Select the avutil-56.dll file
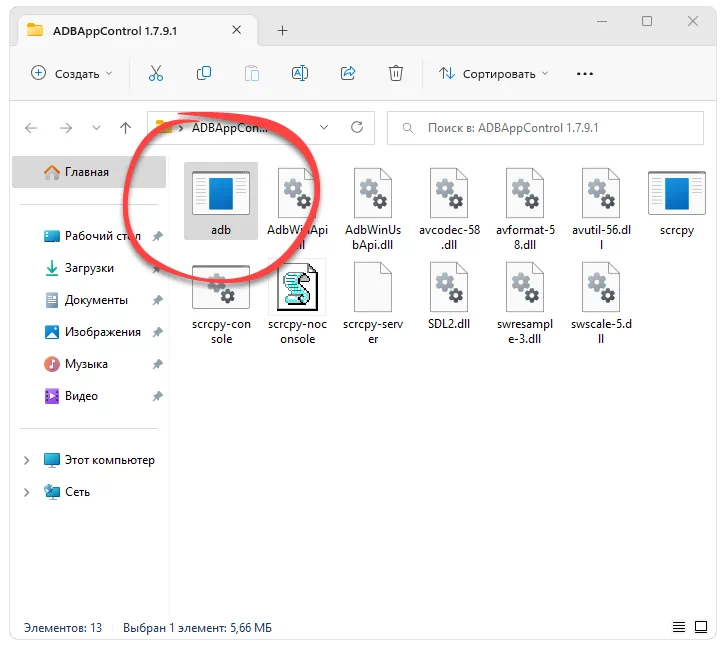The width and height of the screenshot is (720, 647). coord(601,210)
